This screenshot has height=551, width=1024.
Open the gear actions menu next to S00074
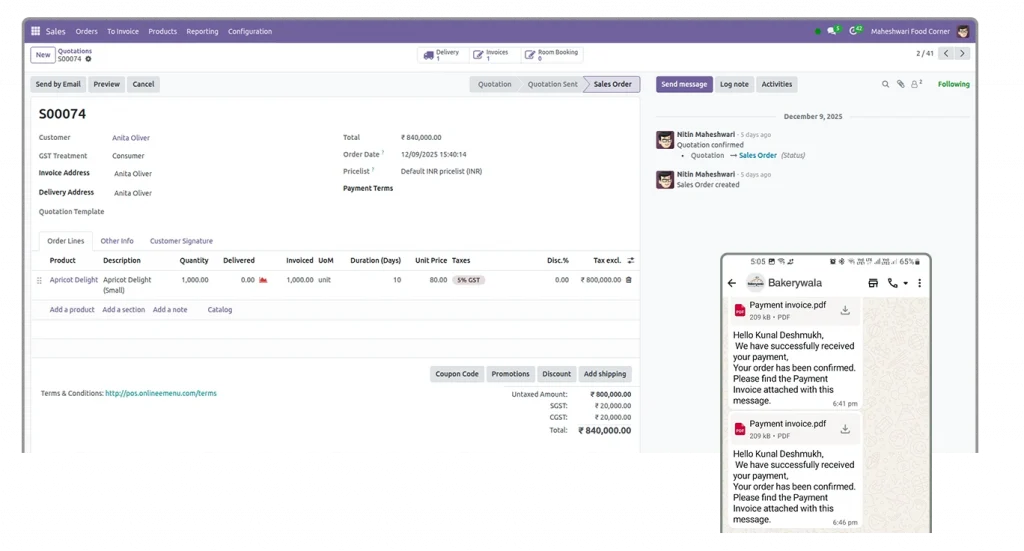[x=88, y=59]
